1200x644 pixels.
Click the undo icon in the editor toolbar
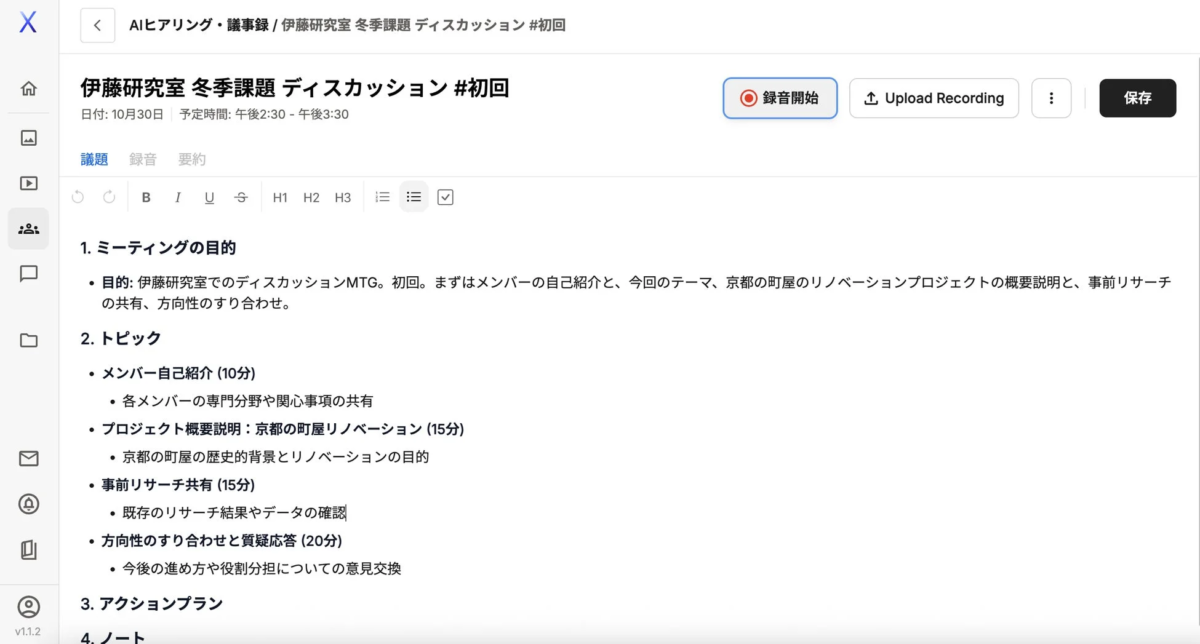[x=78, y=197]
